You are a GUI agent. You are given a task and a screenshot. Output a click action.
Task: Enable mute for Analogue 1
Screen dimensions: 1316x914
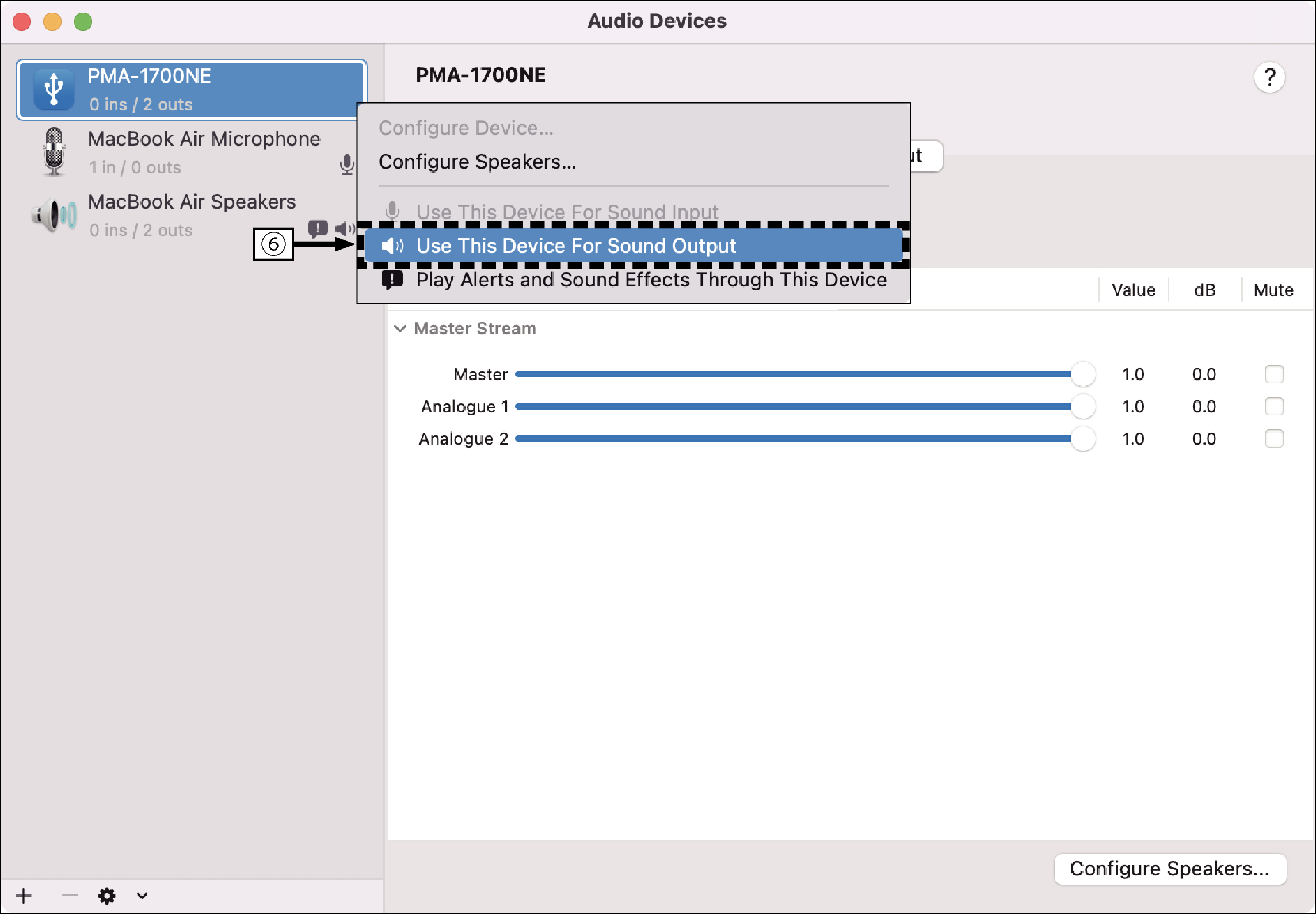pyautogui.click(x=1274, y=406)
